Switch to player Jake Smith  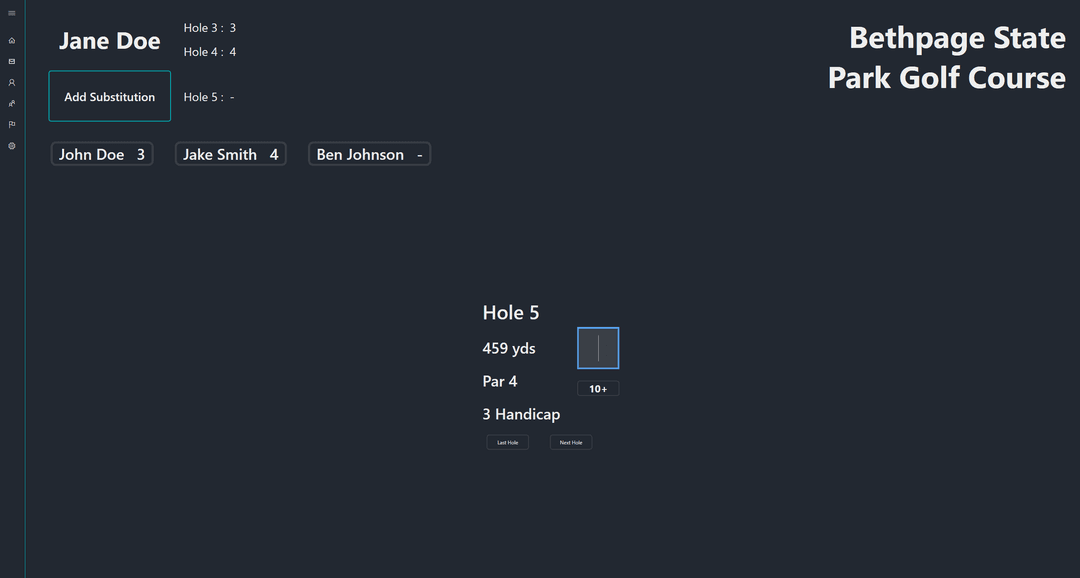(231, 154)
